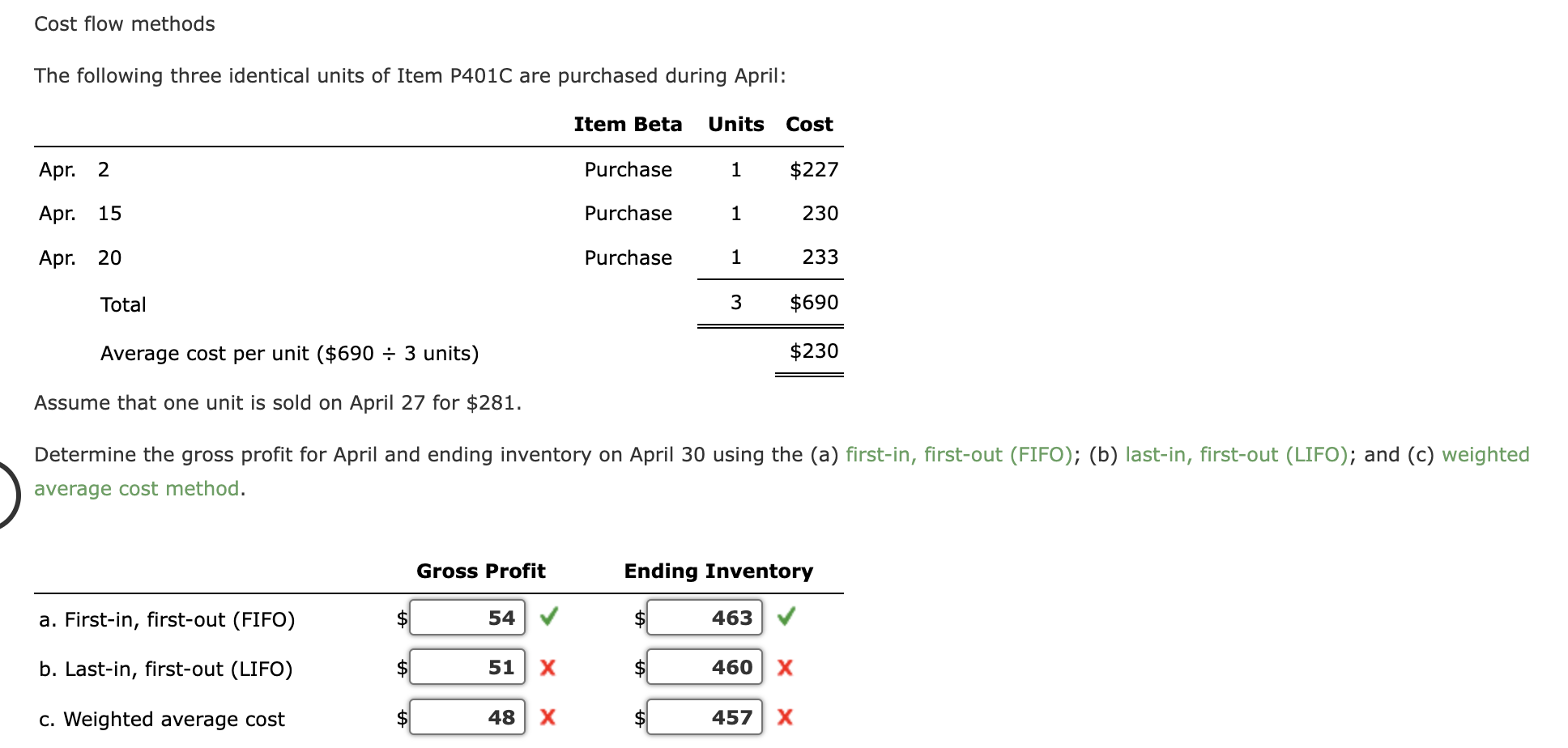Click the red X beside LIFO gross profit
Screen dimensions: 1568x748
tap(548, 668)
